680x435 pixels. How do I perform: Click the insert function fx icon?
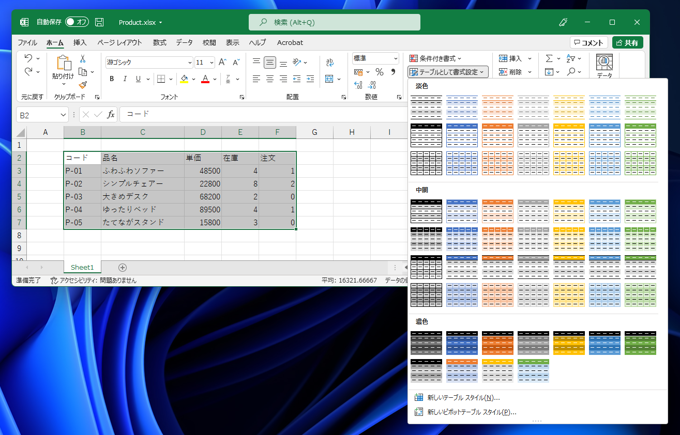[111, 115]
